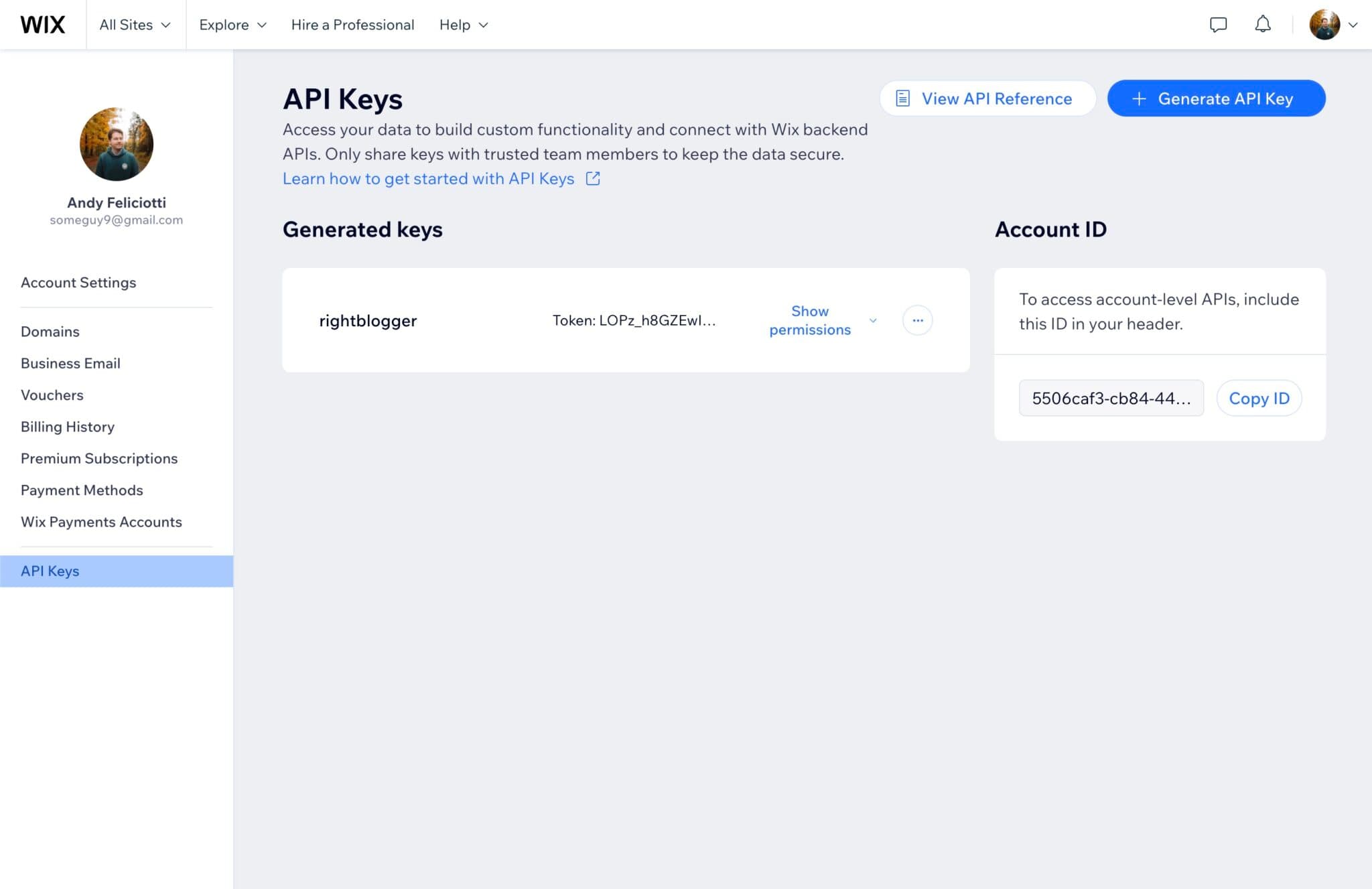The width and height of the screenshot is (1372, 889).
Task: Click the document icon in View API Reference
Action: click(x=904, y=98)
